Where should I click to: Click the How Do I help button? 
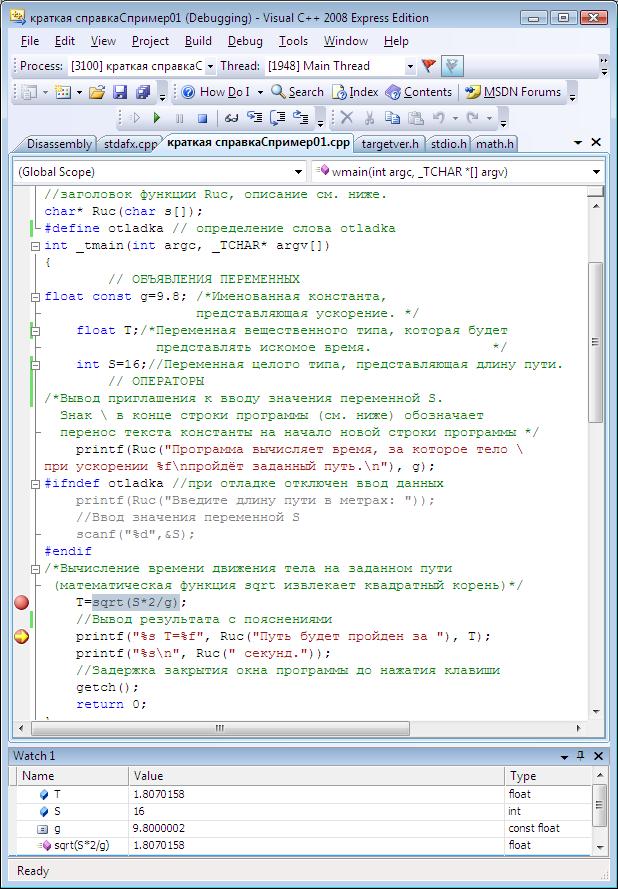click(215, 92)
